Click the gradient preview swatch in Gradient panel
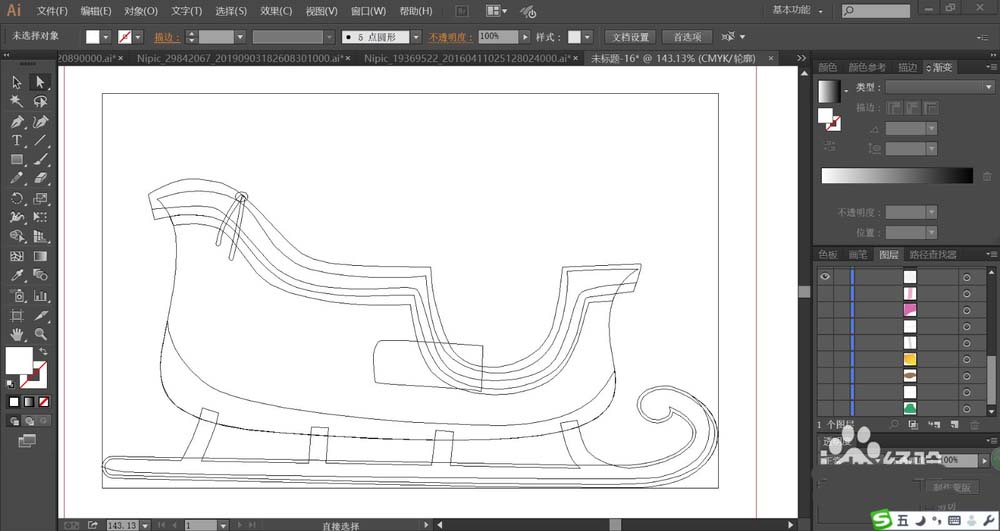Screen dimensions: 1000x531 (830, 91)
